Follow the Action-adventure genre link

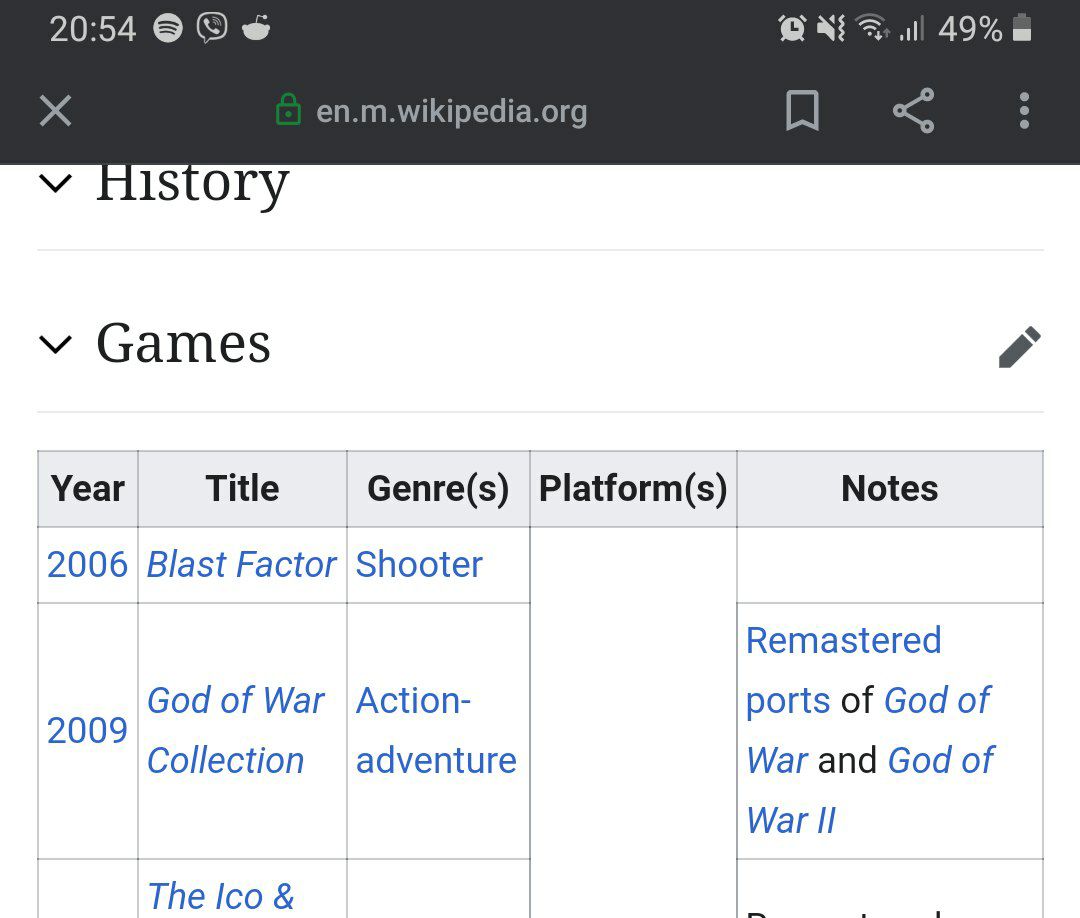point(436,730)
